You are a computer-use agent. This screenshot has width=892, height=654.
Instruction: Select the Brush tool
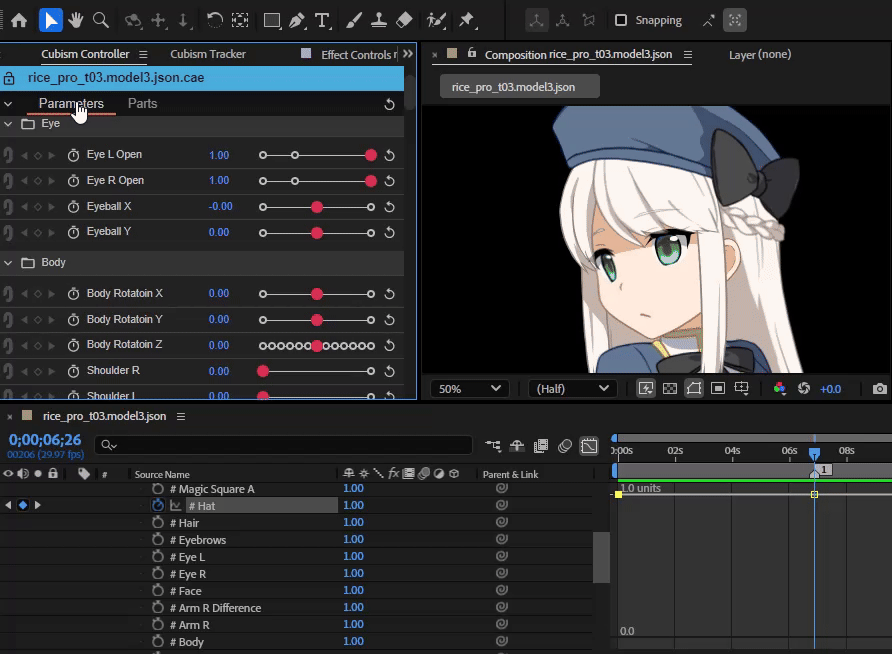click(x=353, y=20)
